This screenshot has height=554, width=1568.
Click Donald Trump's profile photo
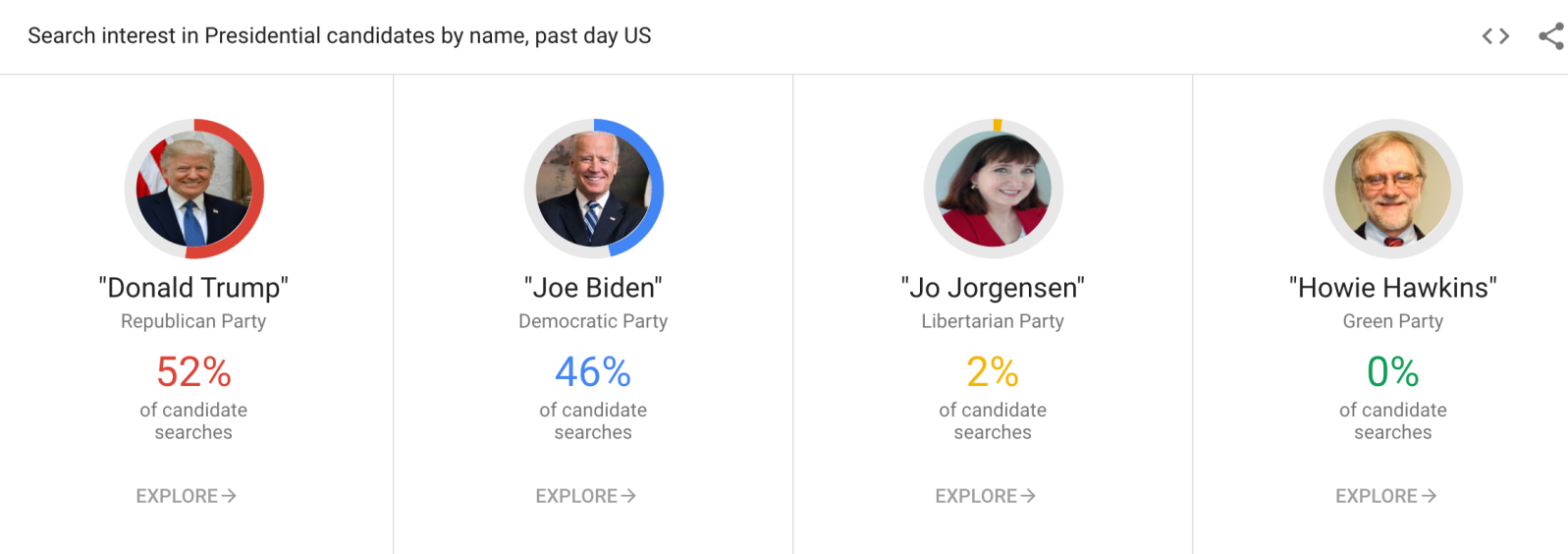tap(193, 189)
